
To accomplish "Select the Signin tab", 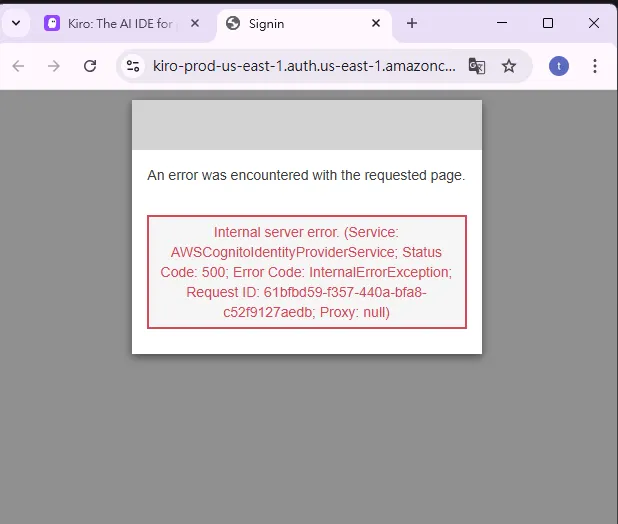I will point(303,24).
